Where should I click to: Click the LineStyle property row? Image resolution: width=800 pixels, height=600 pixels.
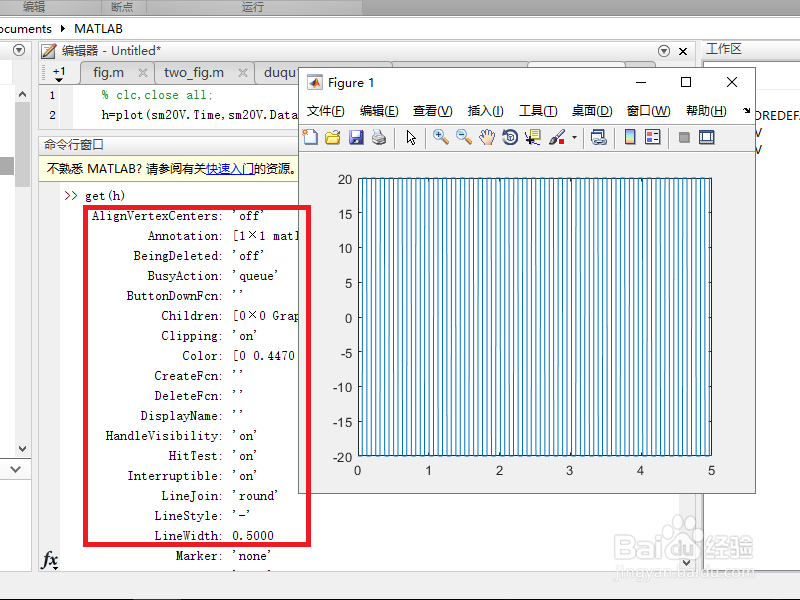203,516
